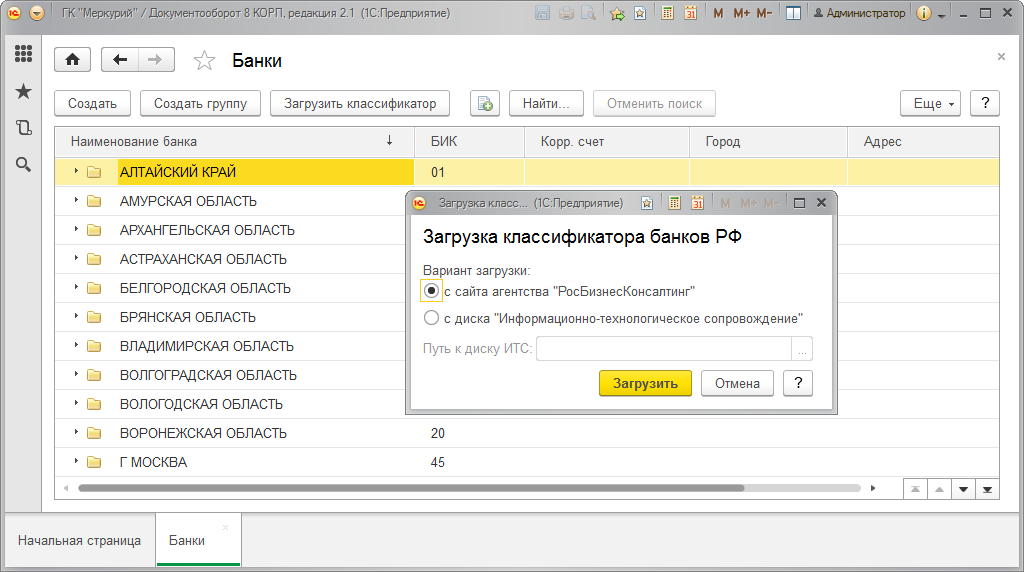Expand the АМУРСКАЯ ОБЛАСТЬ group
This screenshot has height=572, width=1024.
76,200
